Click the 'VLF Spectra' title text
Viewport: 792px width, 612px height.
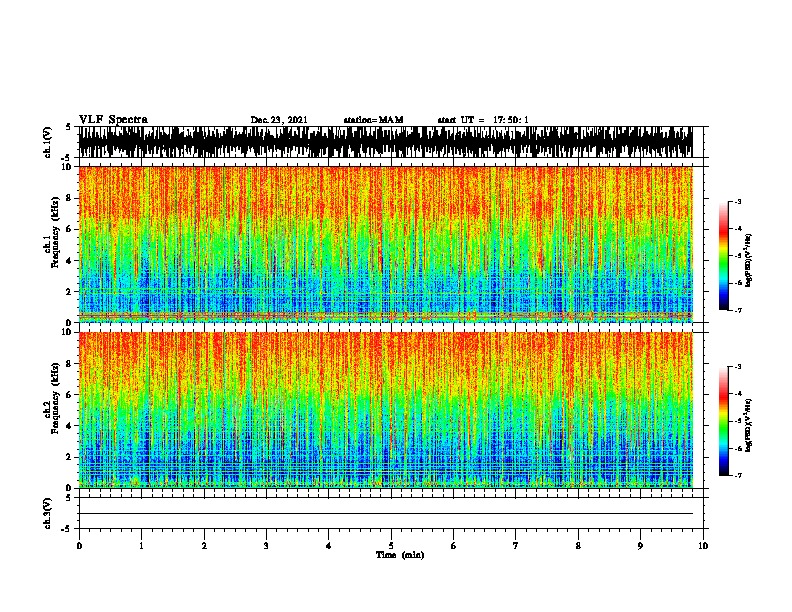pyautogui.click(x=113, y=120)
